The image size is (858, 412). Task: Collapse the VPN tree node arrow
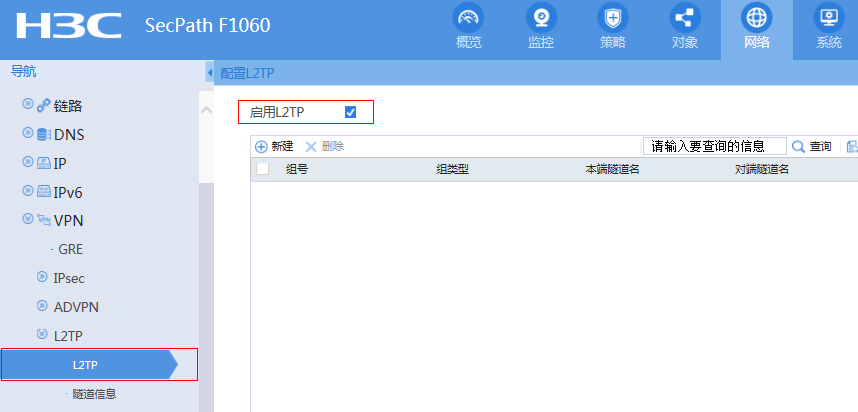click(27, 219)
